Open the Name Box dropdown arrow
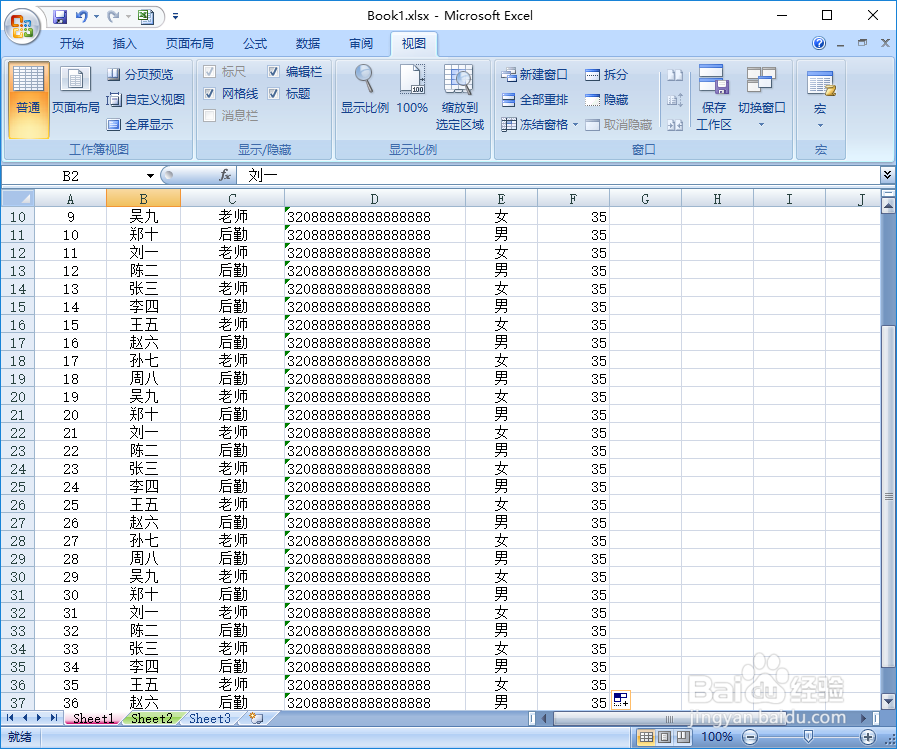This screenshot has width=897, height=749. tap(150, 176)
